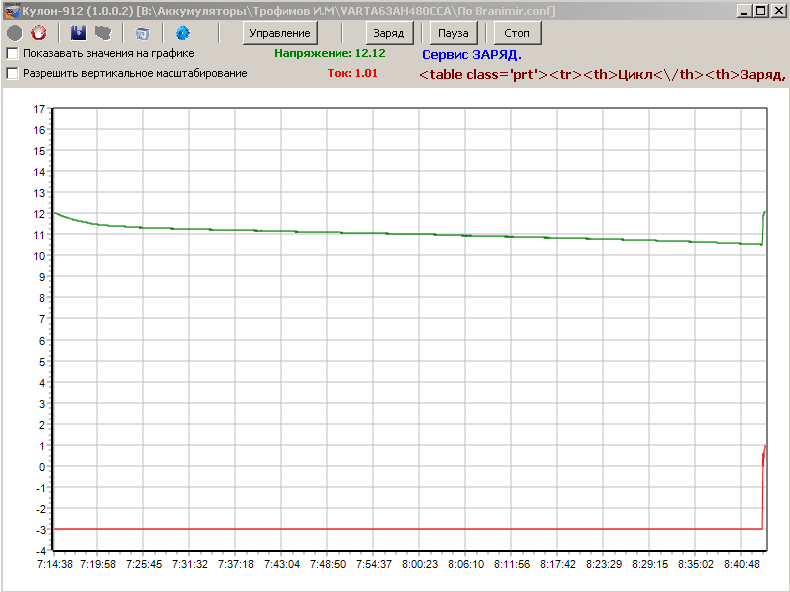
Task: Click the red Ток 1.01 readout
Action: pyautogui.click(x=352, y=73)
